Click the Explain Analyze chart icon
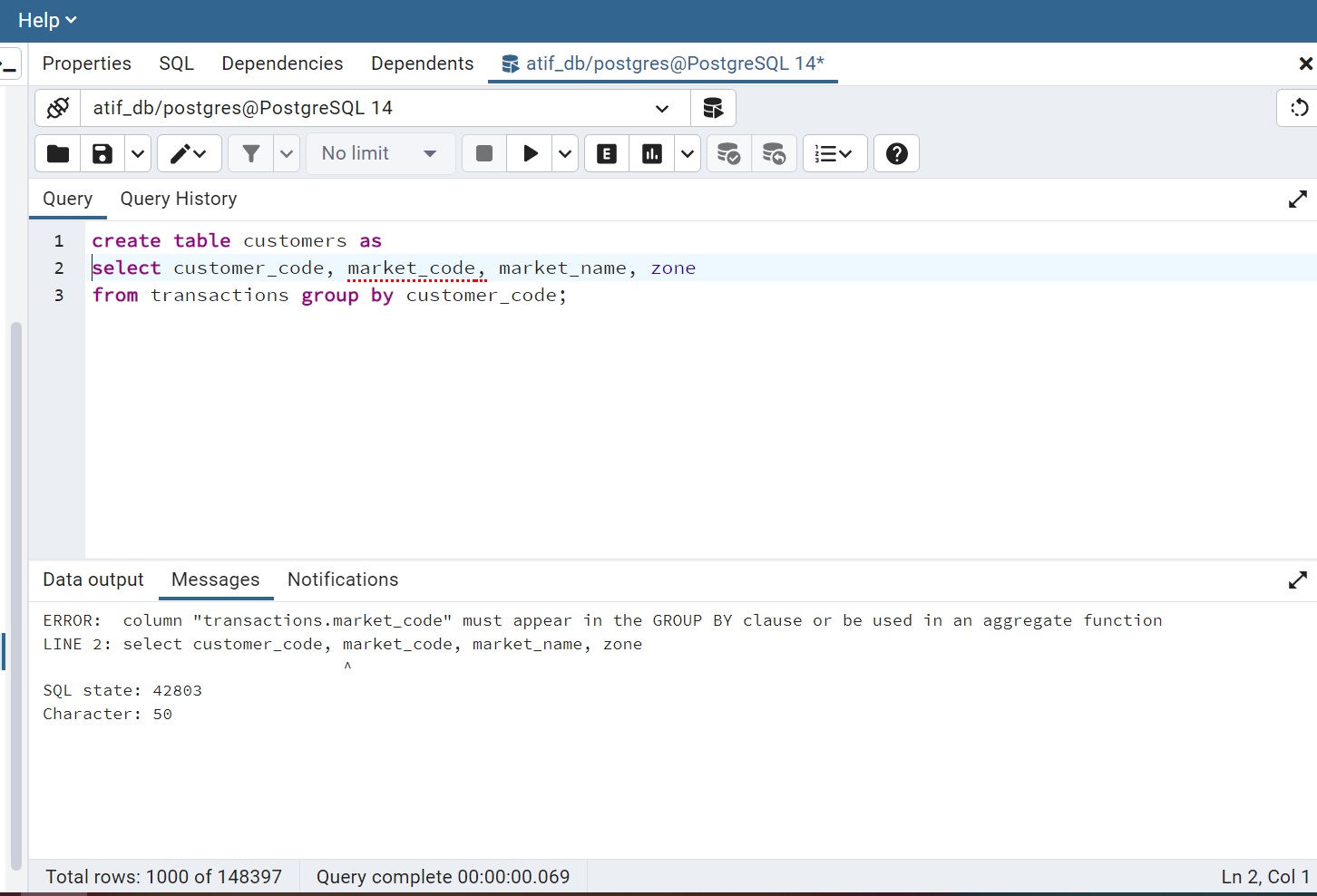Screen dimensions: 1317x896 (x=652, y=153)
